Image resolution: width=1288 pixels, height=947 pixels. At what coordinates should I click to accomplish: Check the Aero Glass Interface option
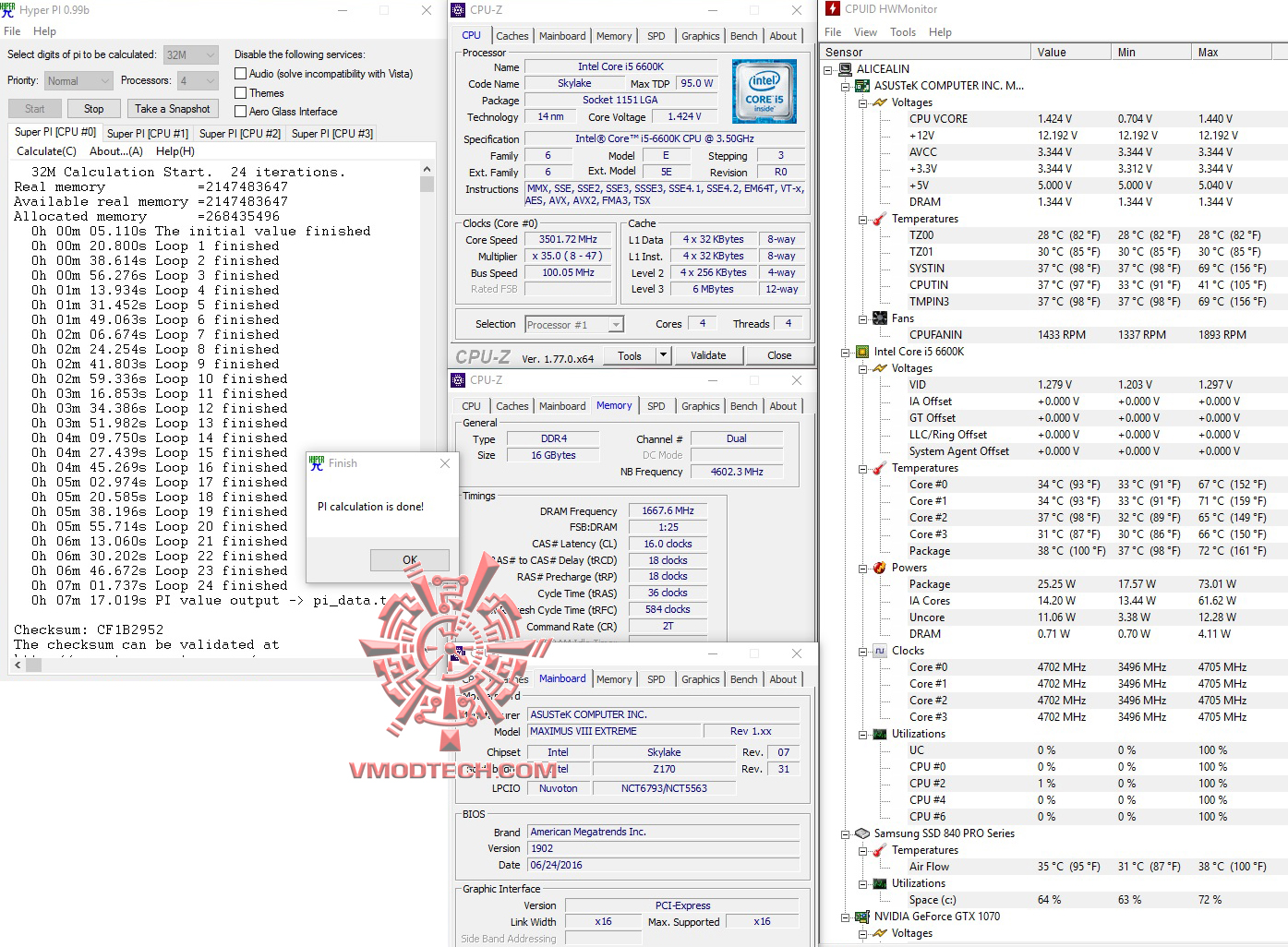(240, 112)
